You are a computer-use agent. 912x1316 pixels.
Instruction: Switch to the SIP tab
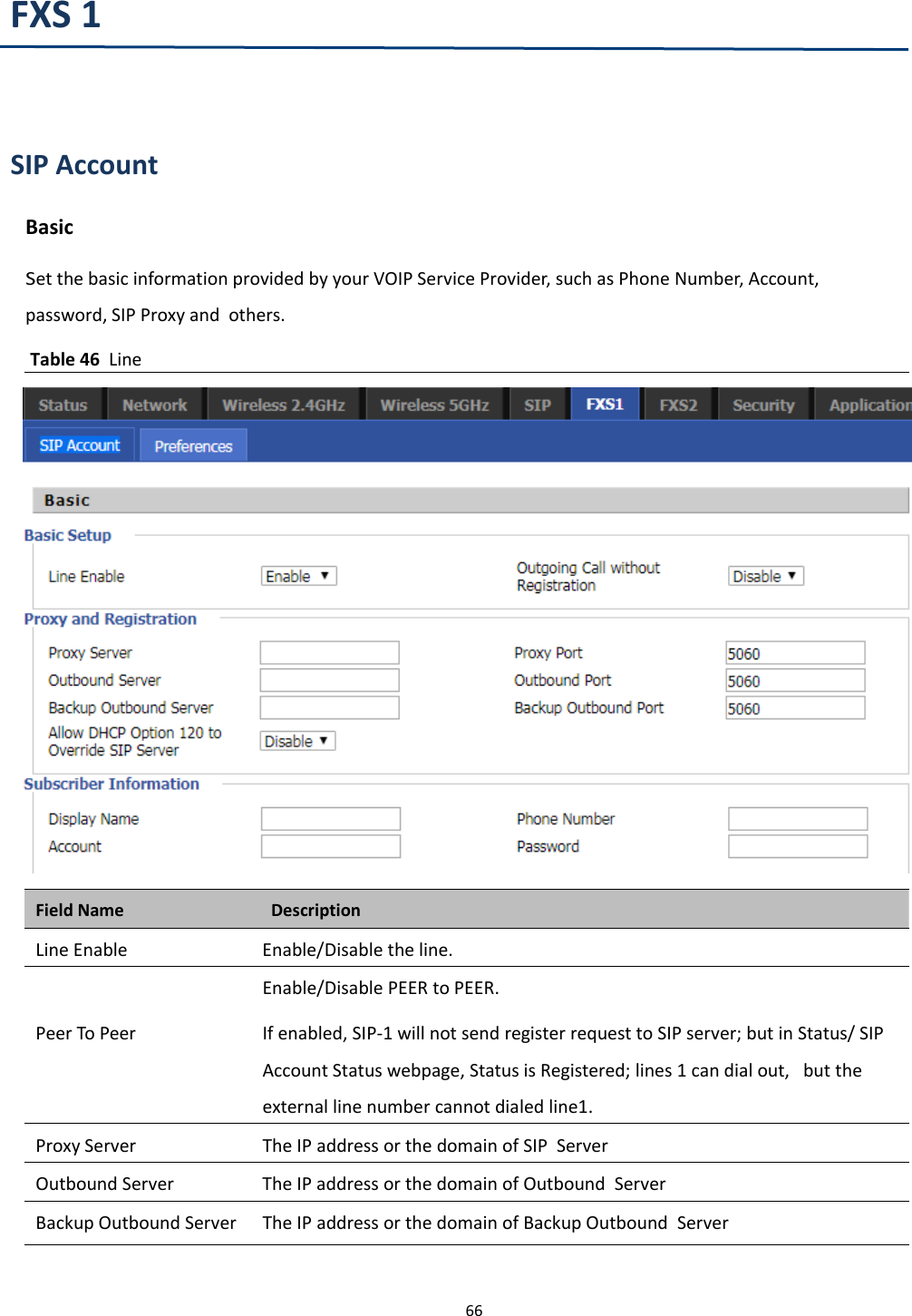[538, 404]
